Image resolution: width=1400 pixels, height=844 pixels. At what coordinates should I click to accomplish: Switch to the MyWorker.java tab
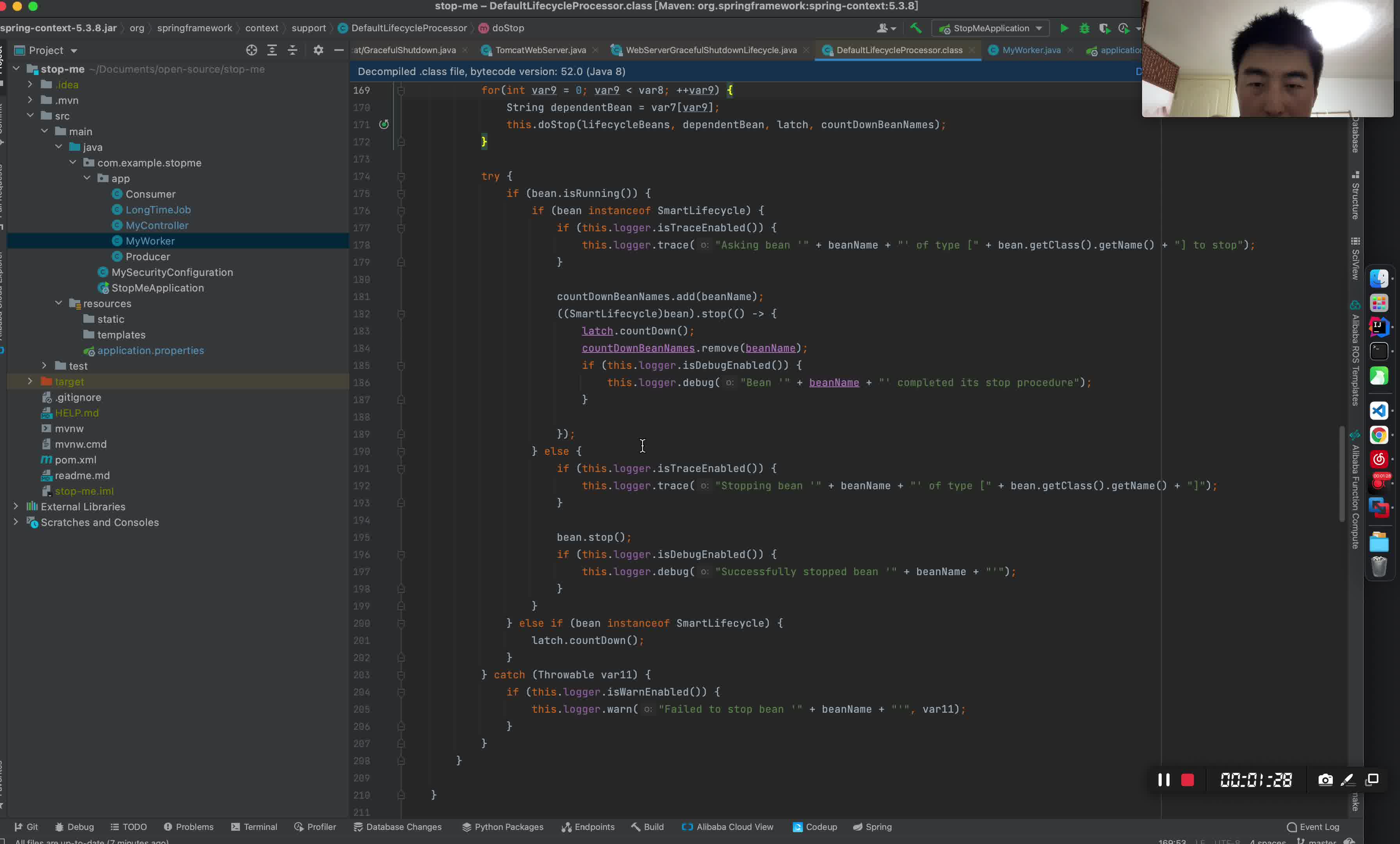tap(1031, 50)
